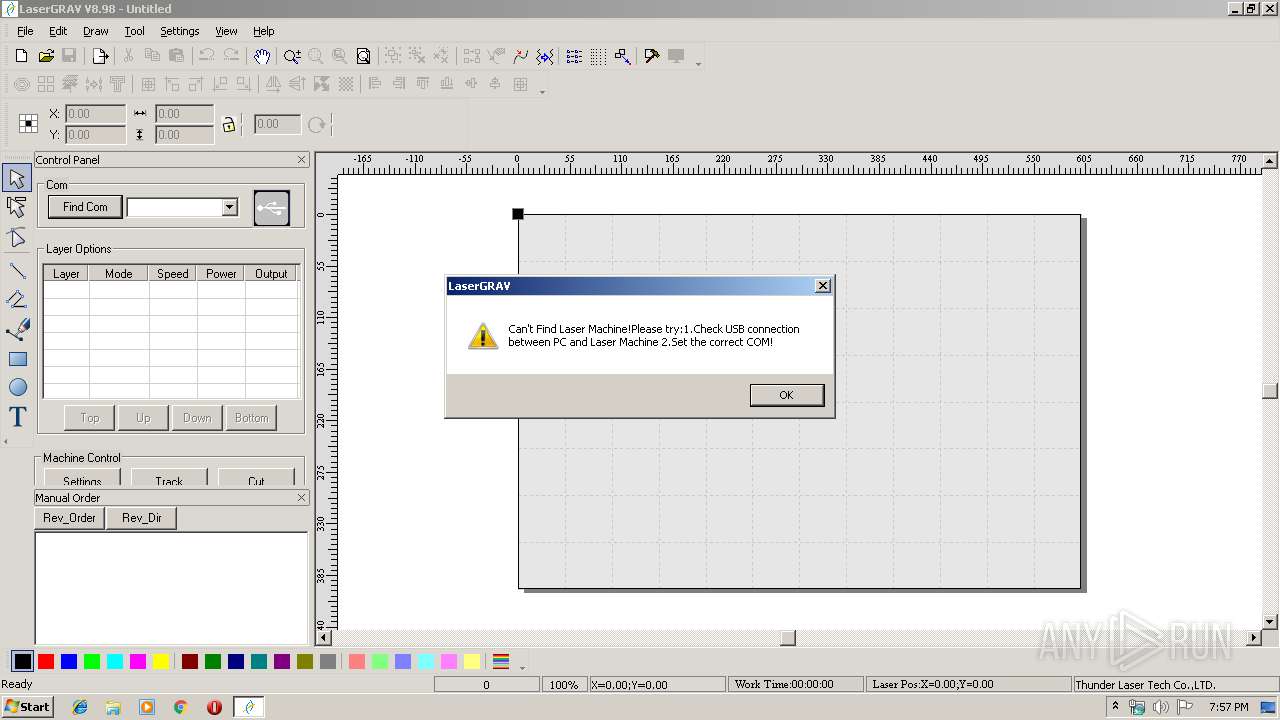Select the Line drawing tool
Image resolution: width=1280 pixels, height=720 pixels.
[x=17, y=270]
